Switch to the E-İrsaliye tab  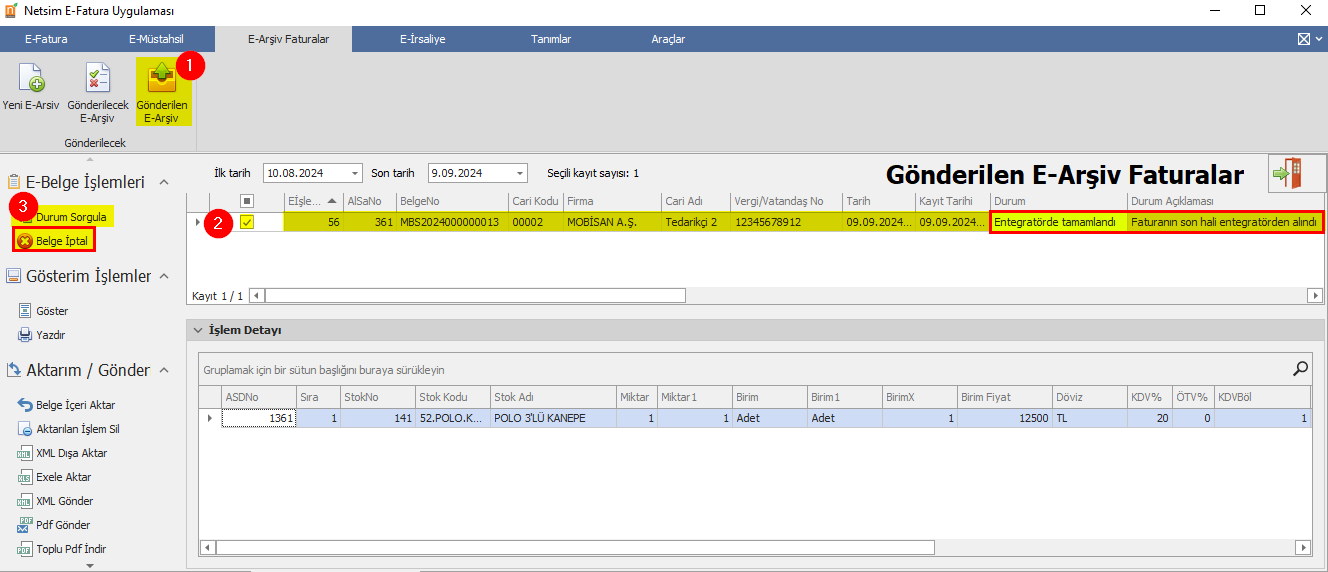coord(422,39)
